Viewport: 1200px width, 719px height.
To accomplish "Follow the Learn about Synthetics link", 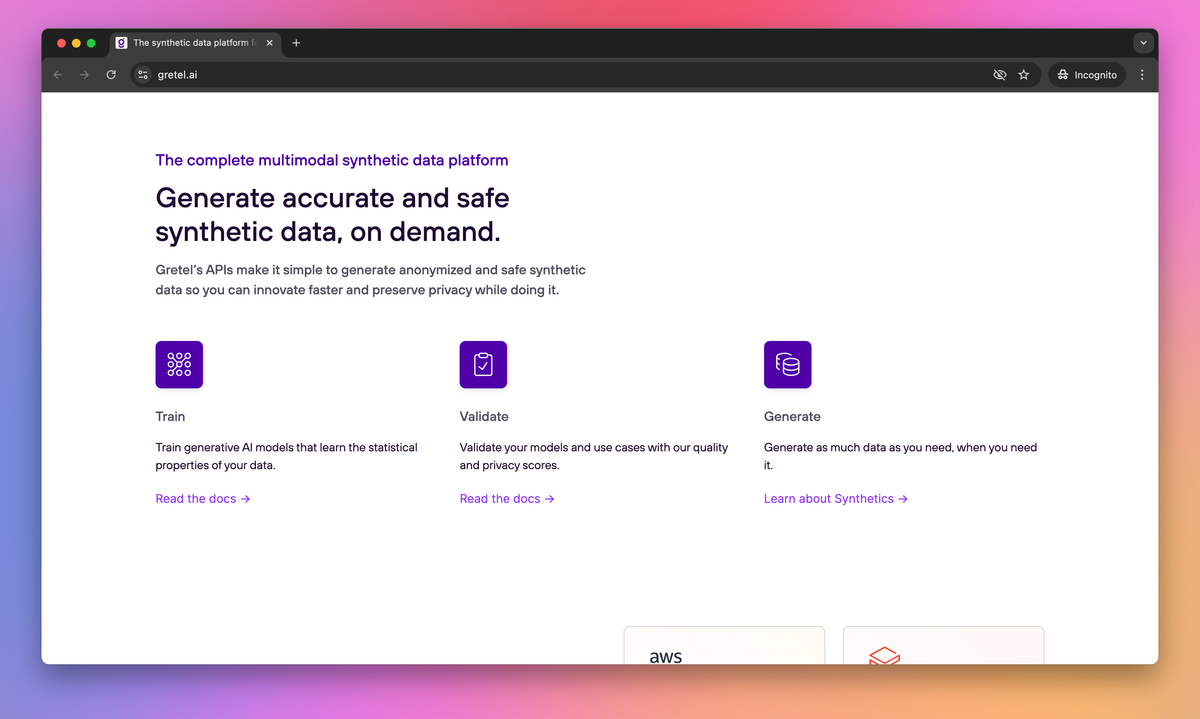I will 836,499.
